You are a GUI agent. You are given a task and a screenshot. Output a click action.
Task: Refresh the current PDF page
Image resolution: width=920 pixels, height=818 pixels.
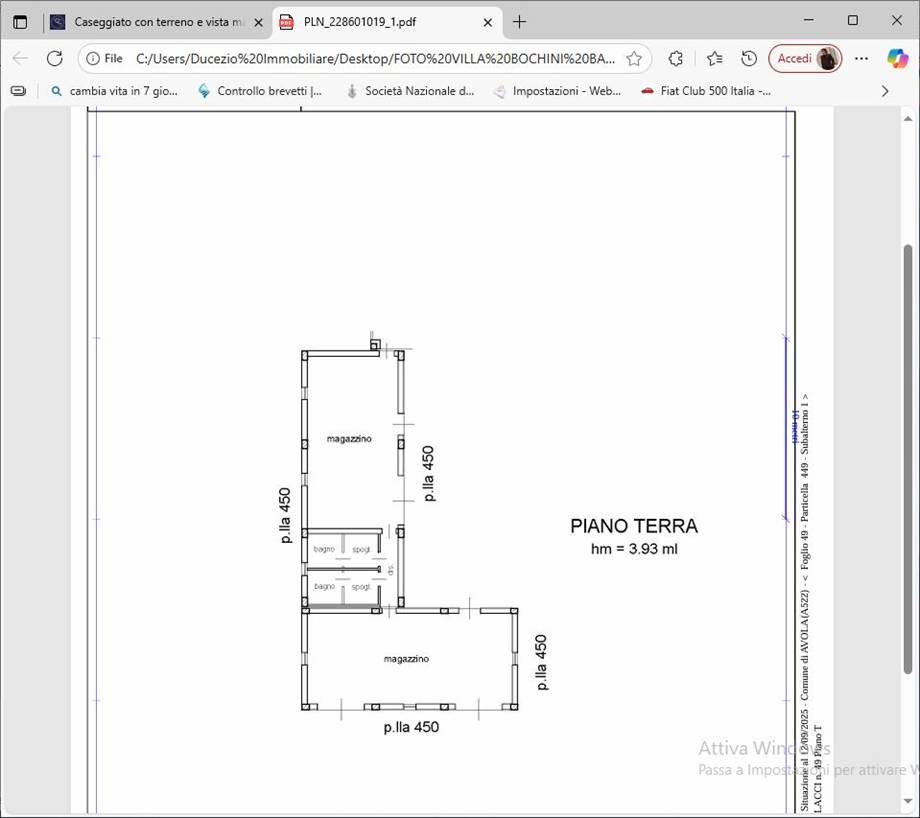55,58
